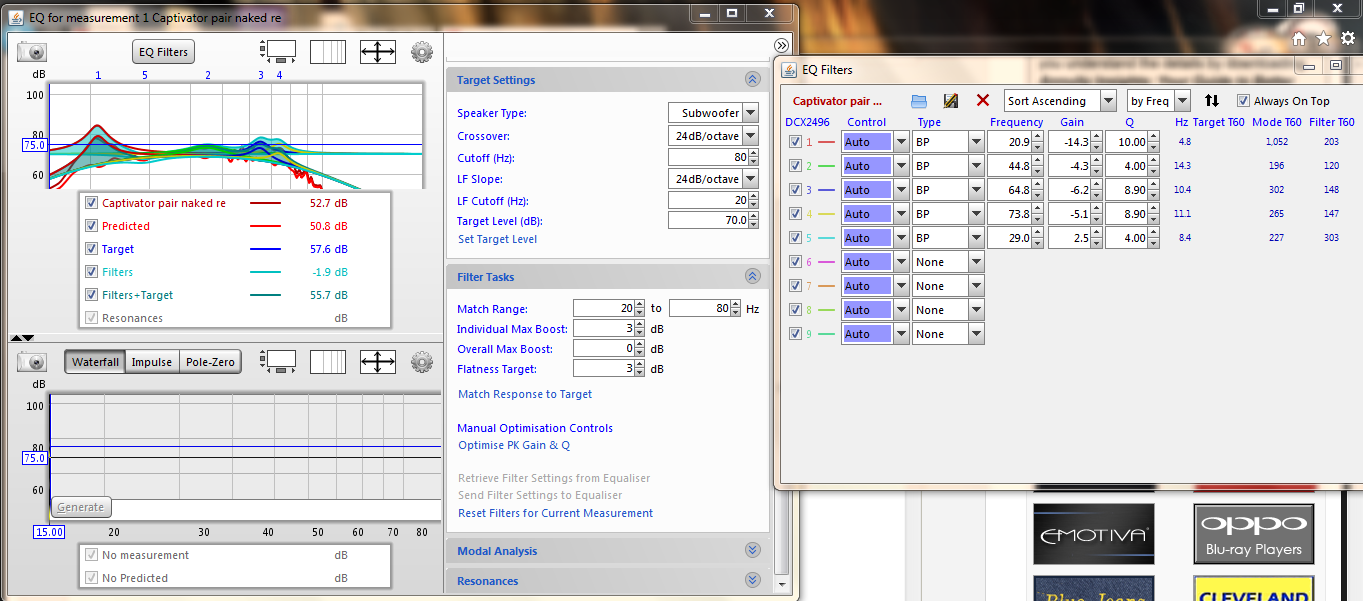This screenshot has height=601, width=1363.
Task: Disable filter 1 checkbox
Action: [795, 142]
